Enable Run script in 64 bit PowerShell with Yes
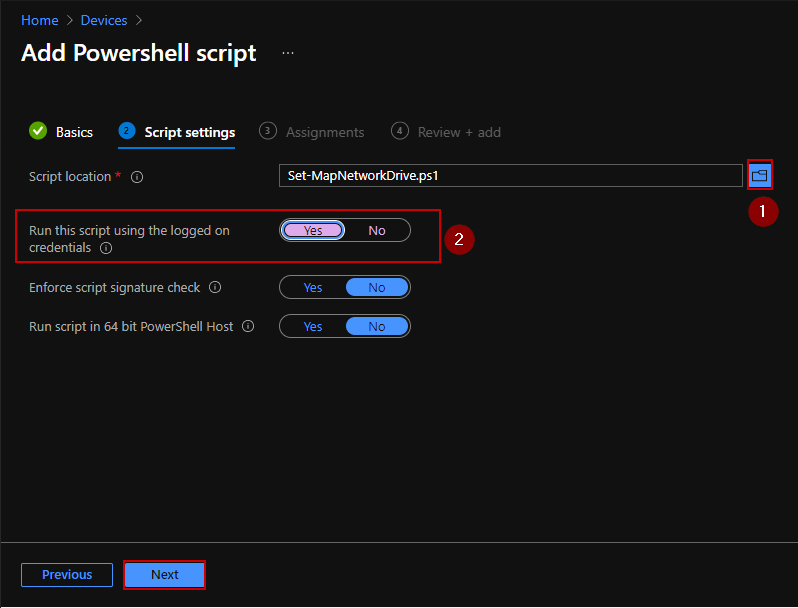 point(313,327)
